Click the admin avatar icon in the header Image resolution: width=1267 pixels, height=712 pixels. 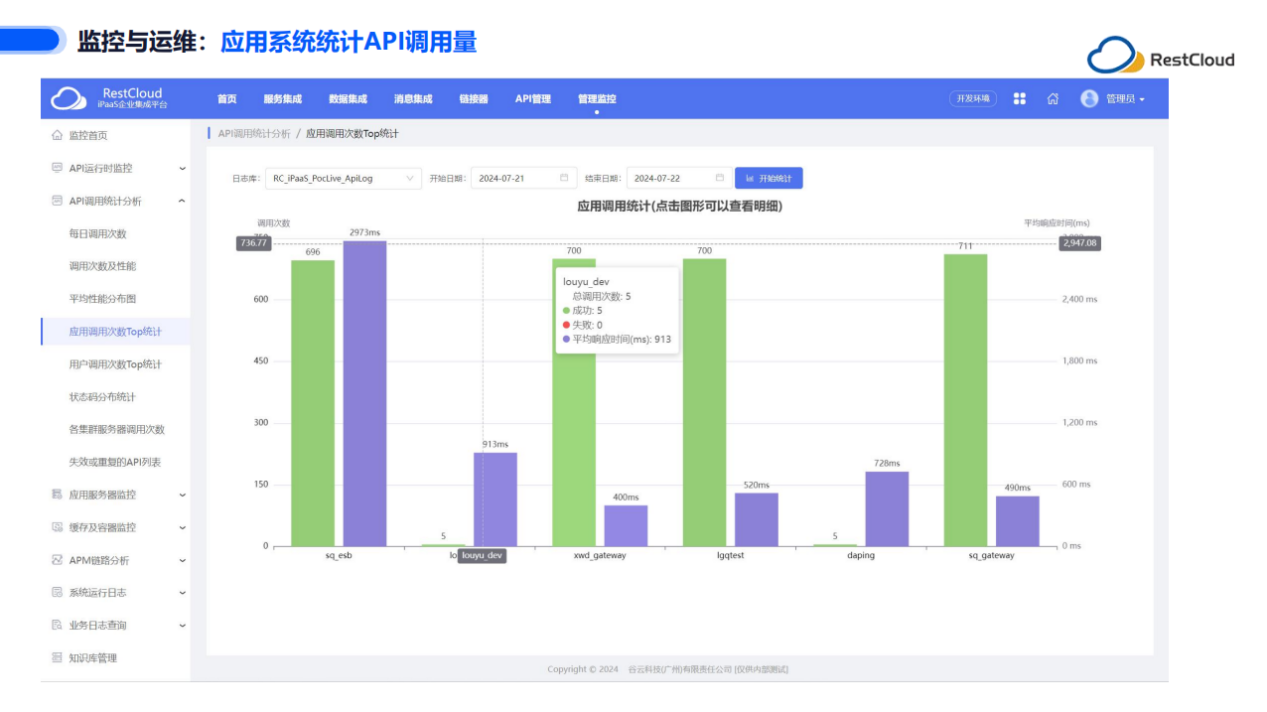pos(1089,98)
